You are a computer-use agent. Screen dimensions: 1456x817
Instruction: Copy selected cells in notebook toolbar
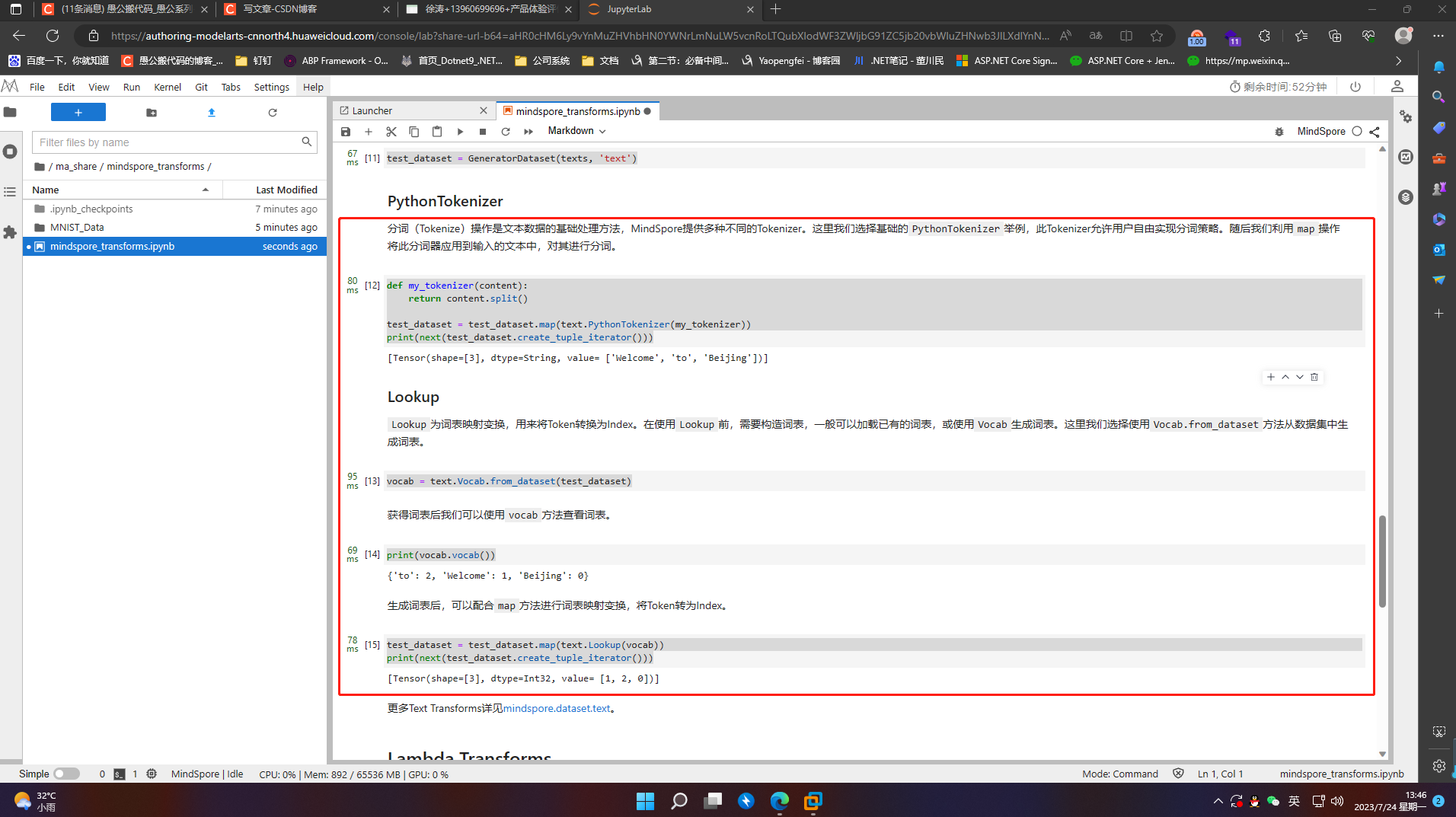tap(414, 132)
